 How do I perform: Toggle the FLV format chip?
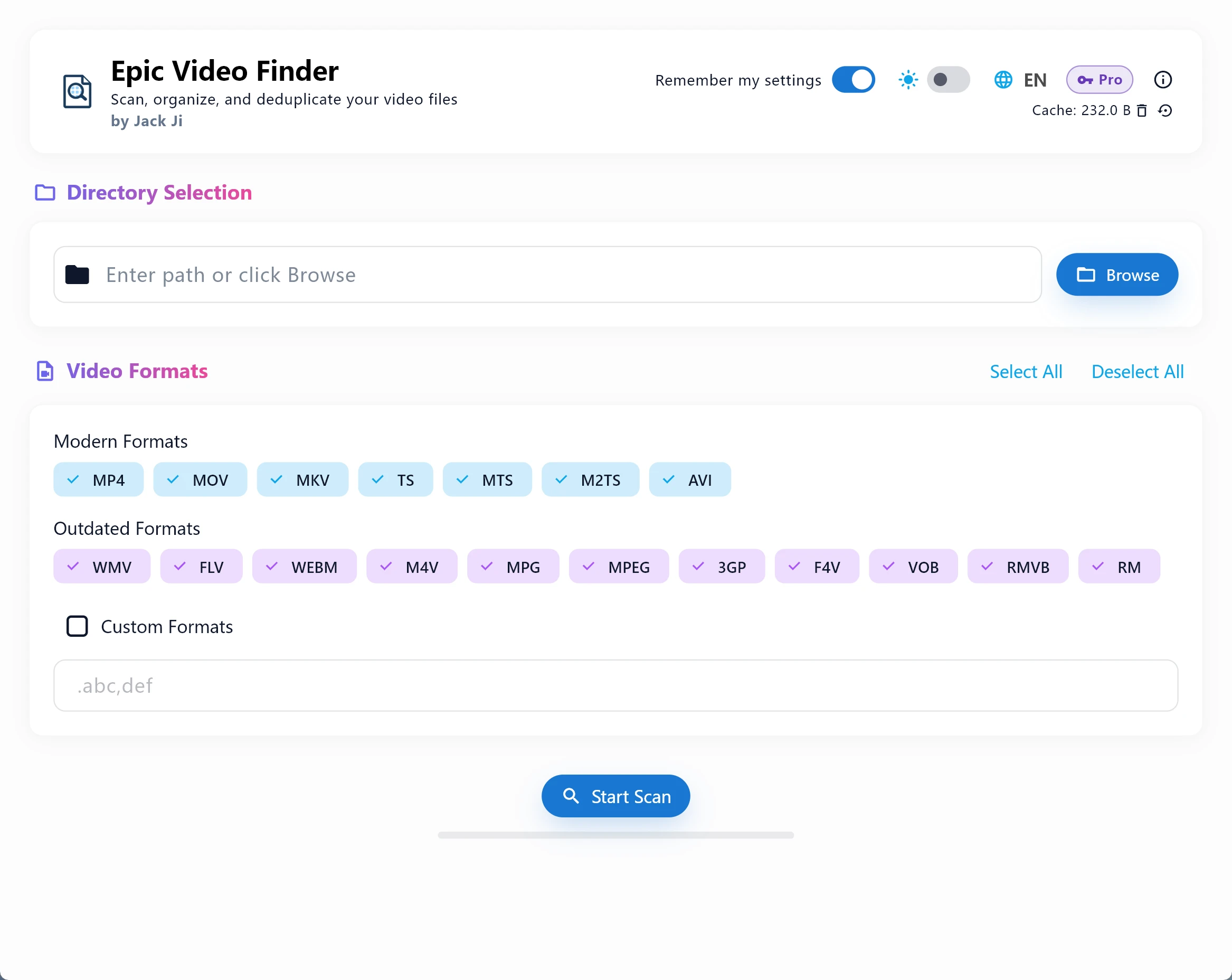click(201, 567)
